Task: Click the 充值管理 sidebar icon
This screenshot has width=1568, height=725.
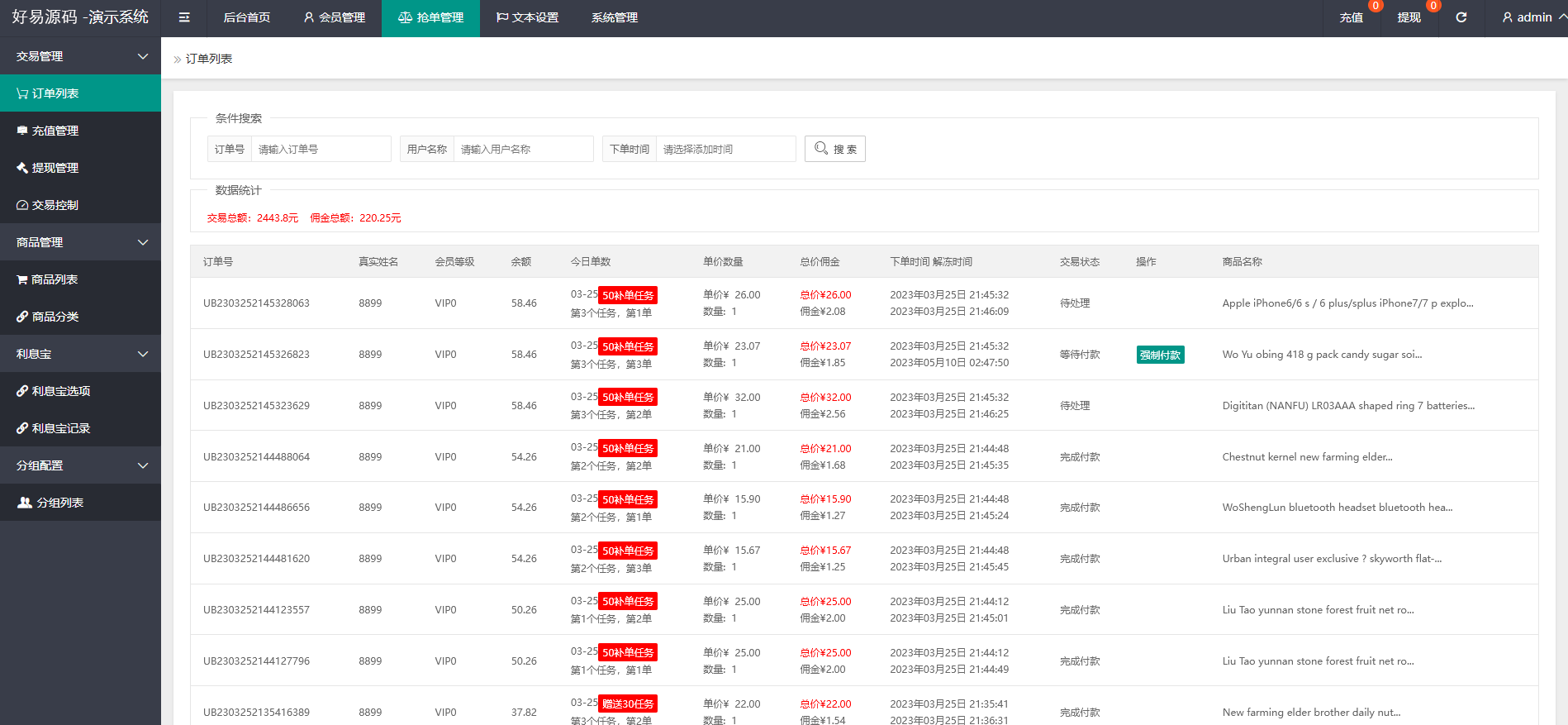Action: [22, 131]
